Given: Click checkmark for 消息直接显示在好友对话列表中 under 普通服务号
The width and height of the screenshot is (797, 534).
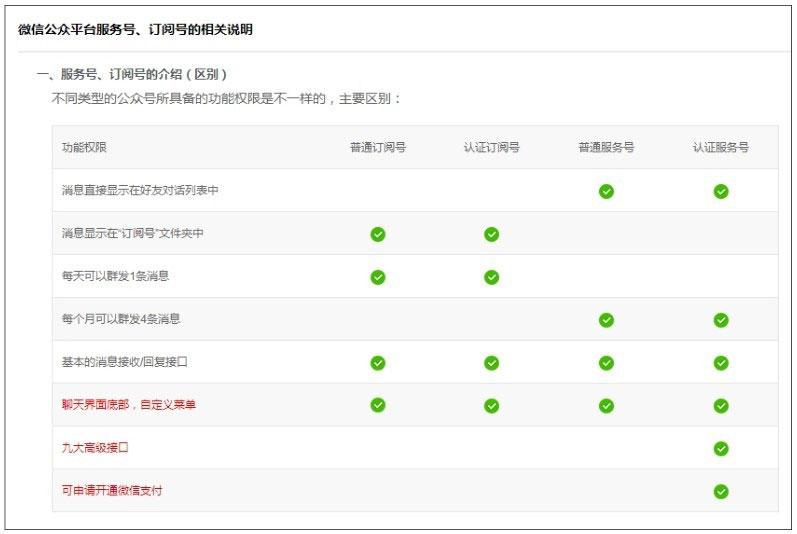Looking at the screenshot, I should coord(606,192).
